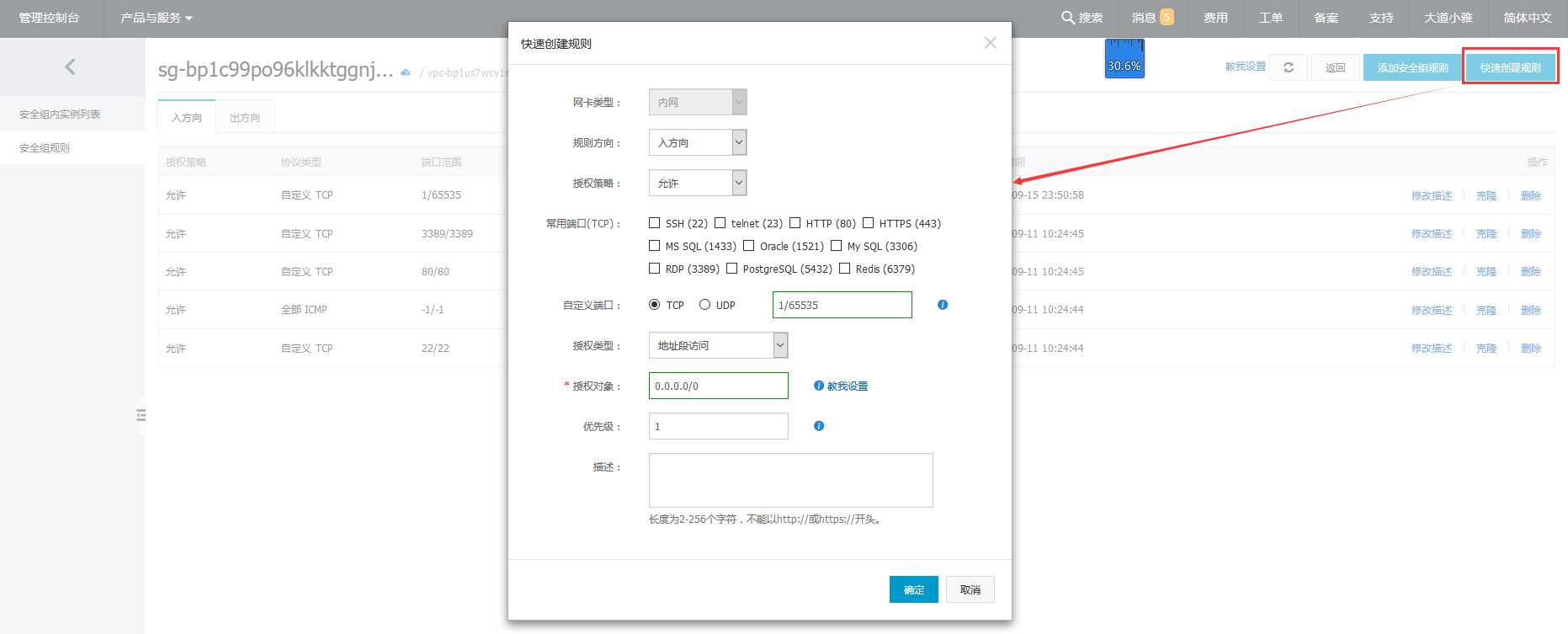
Task: Click the 添加安全组规则 button
Action: click(1412, 67)
